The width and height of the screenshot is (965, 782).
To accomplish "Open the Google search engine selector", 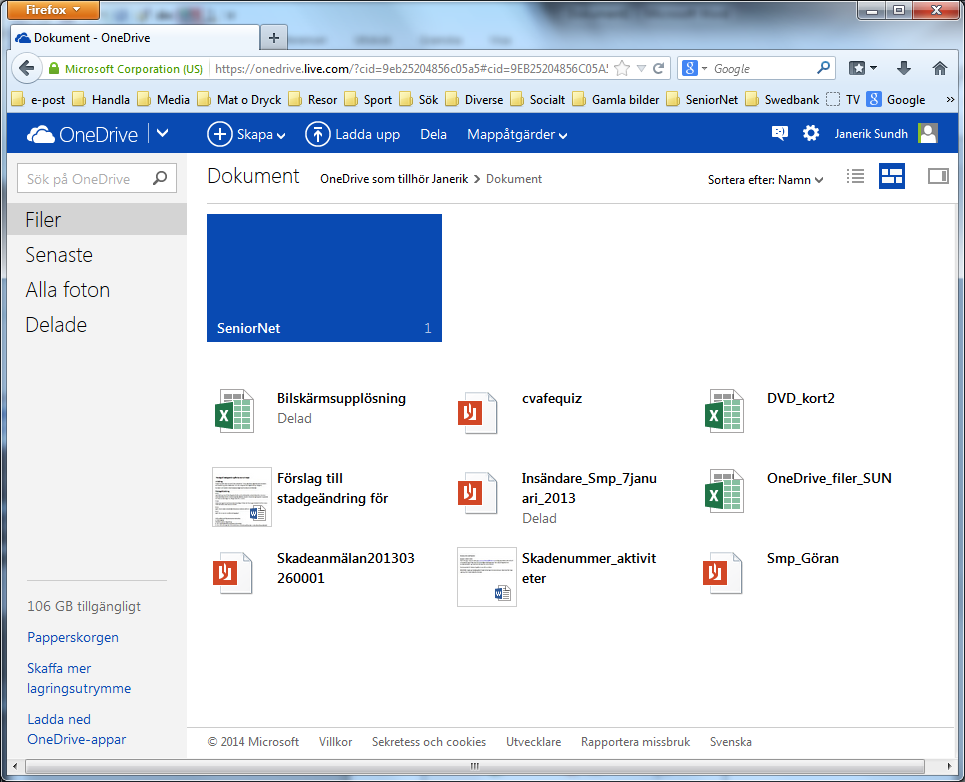I will pos(694,68).
